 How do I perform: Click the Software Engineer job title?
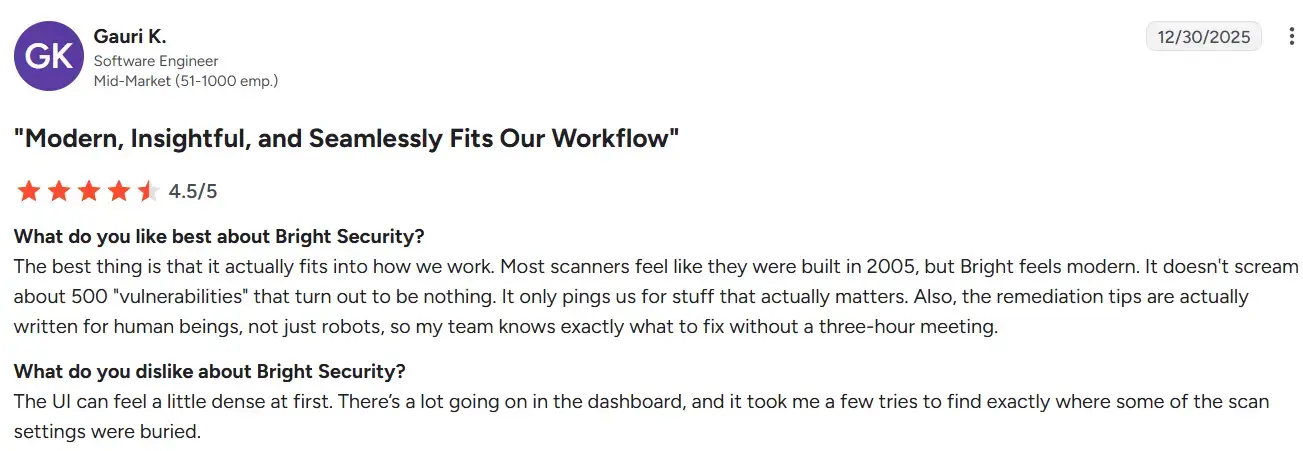click(x=156, y=61)
